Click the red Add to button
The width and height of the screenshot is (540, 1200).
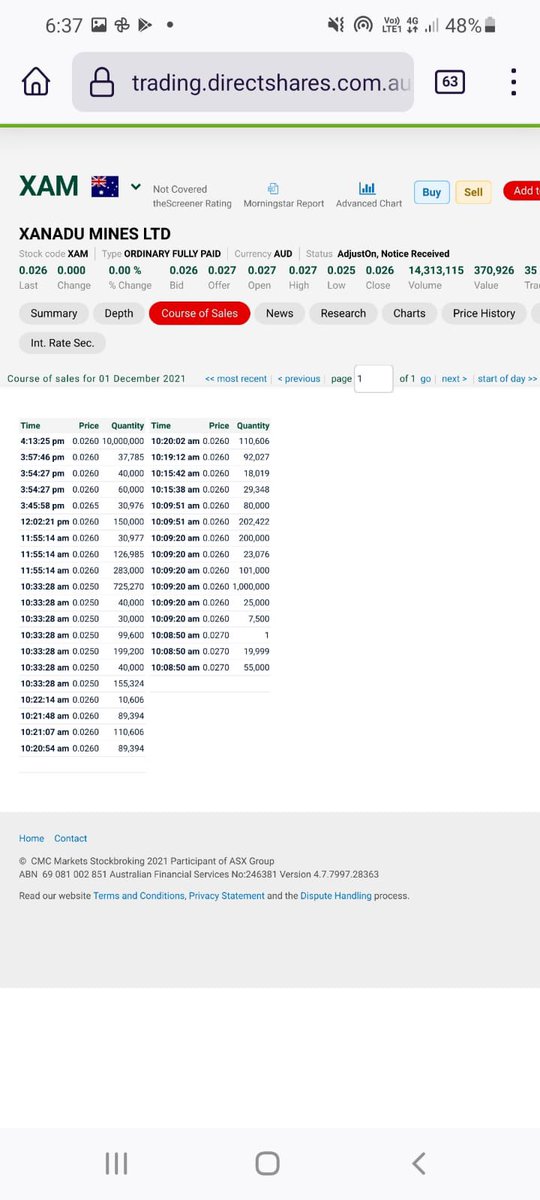click(x=521, y=191)
